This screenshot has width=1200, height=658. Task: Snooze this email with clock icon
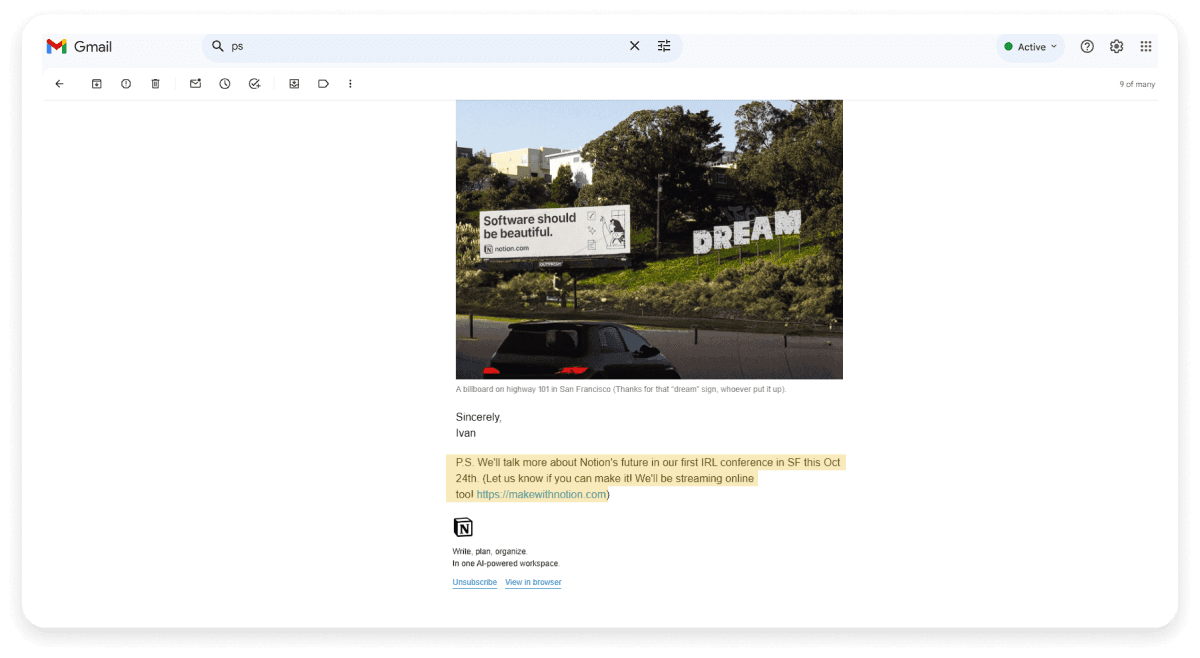[x=225, y=84]
